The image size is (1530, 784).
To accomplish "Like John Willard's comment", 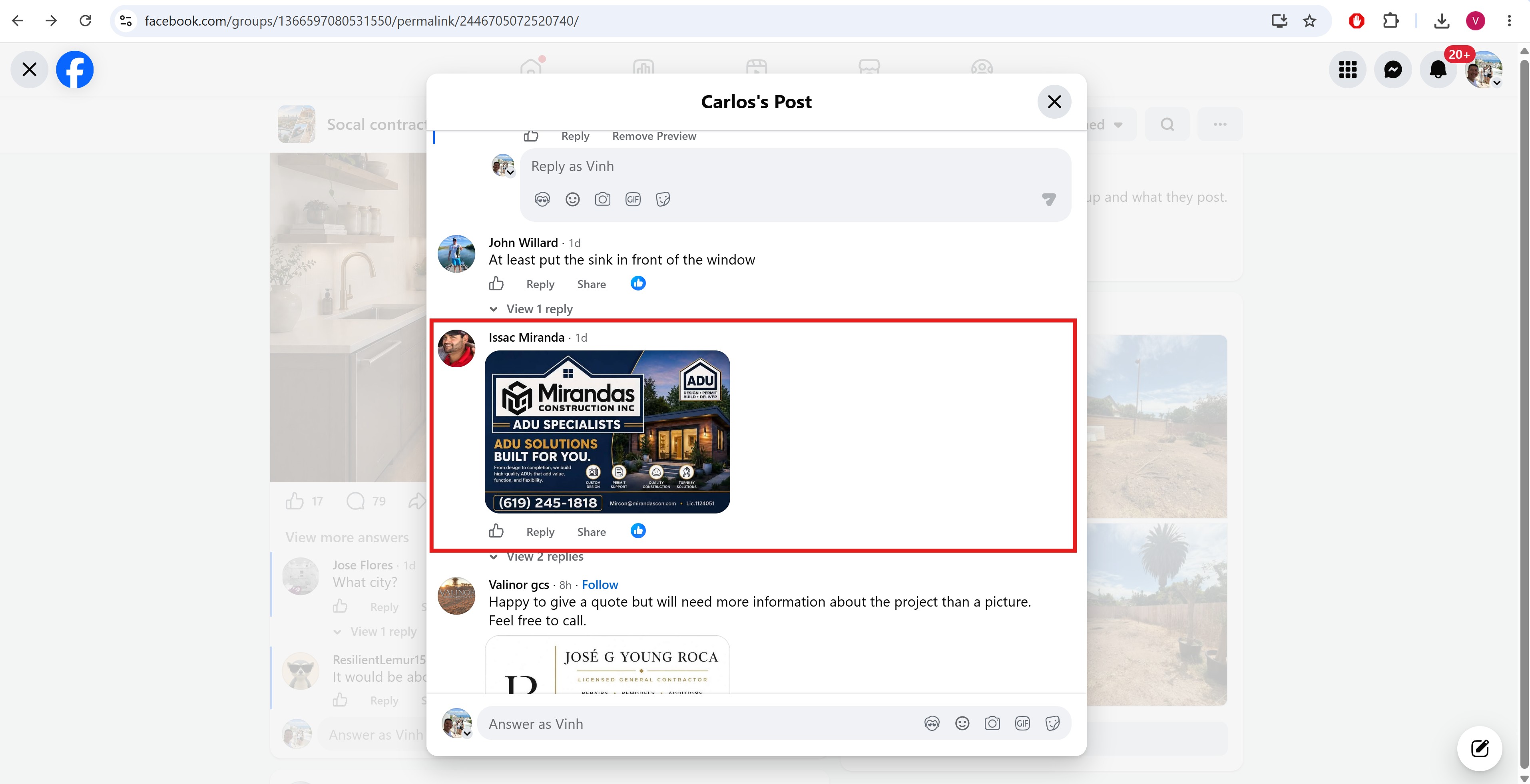I will 496,284.
